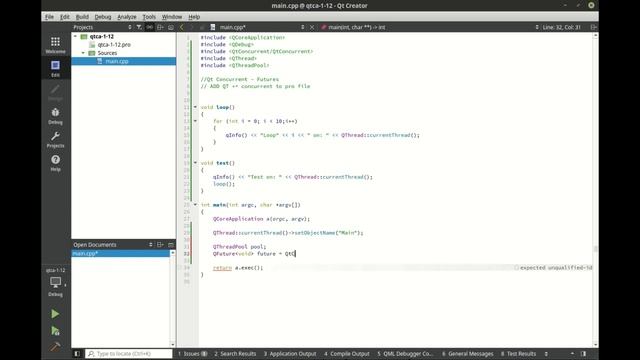Start debugging with play-bug button

click(55, 331)
